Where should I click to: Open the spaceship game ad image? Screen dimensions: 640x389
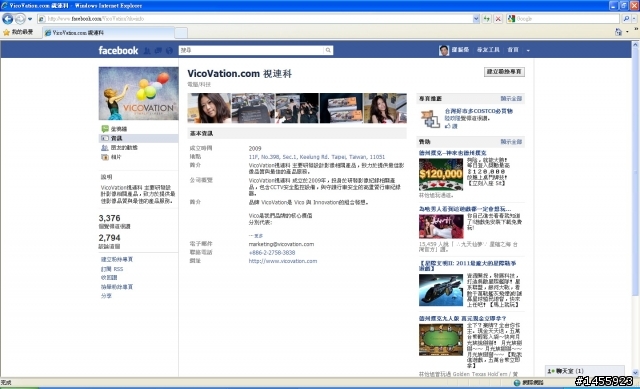coord(441,290)
